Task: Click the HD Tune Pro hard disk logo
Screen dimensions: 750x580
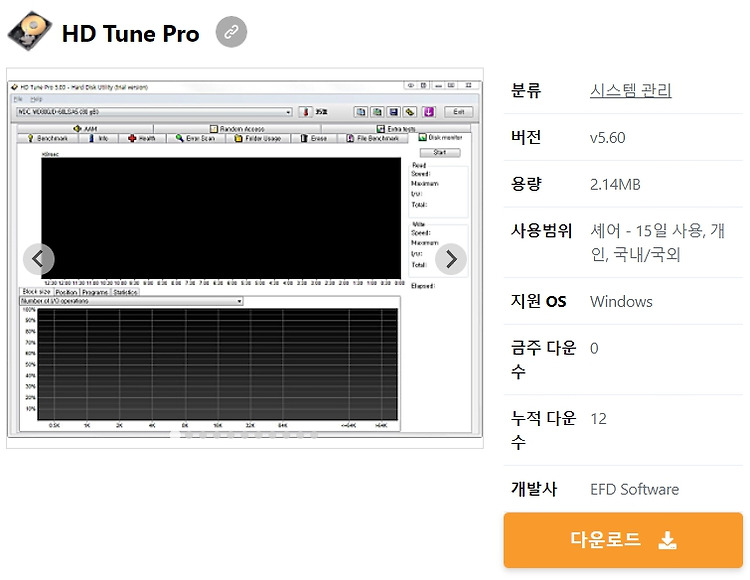Action: 30,31
